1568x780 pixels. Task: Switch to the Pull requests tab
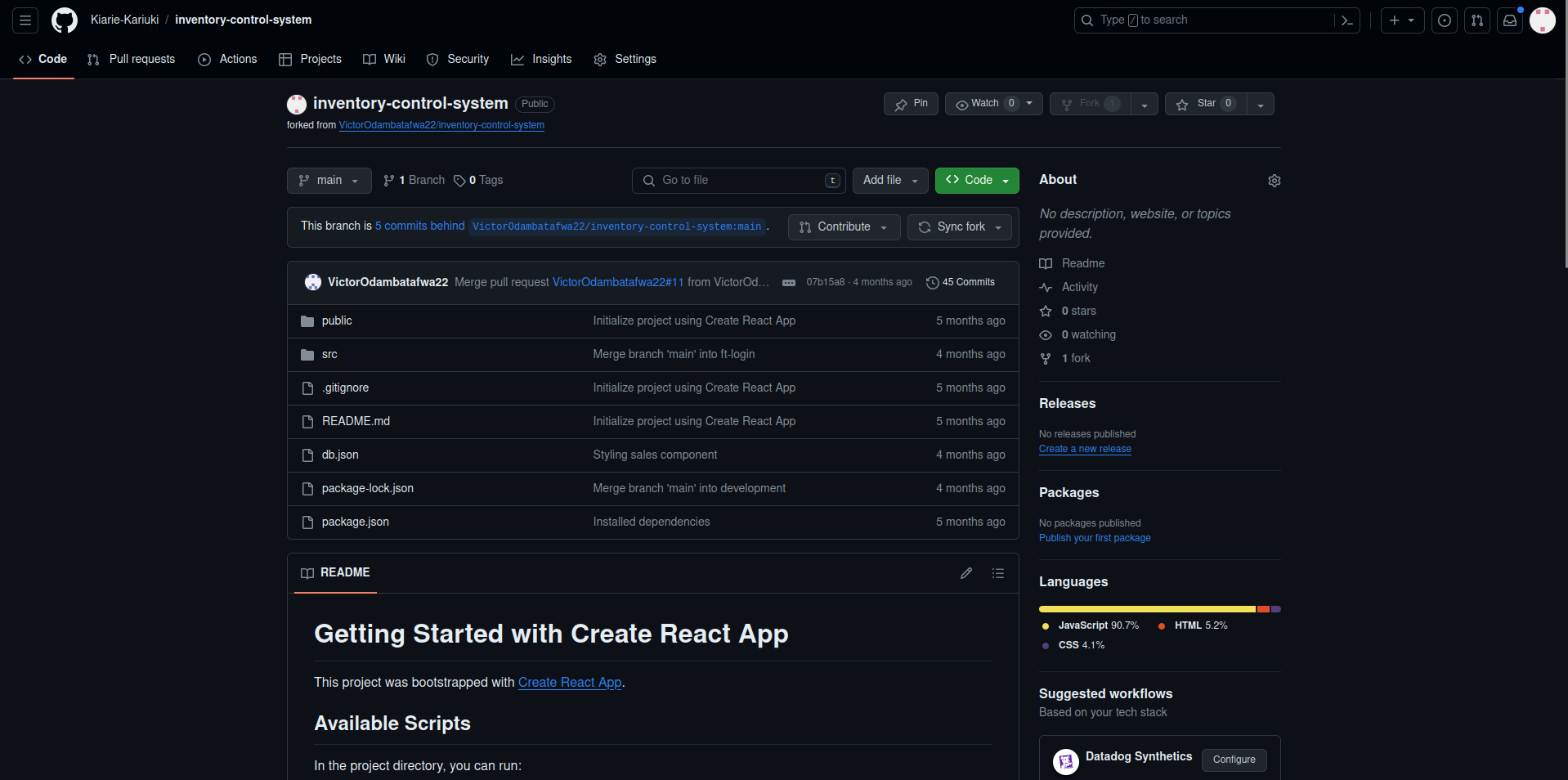point(132,59)
